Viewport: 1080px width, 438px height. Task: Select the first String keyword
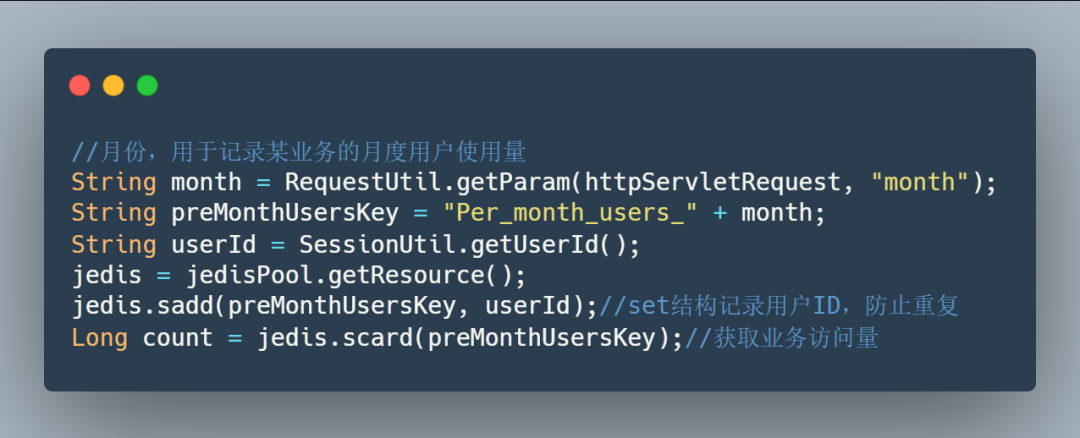point(114,182)
